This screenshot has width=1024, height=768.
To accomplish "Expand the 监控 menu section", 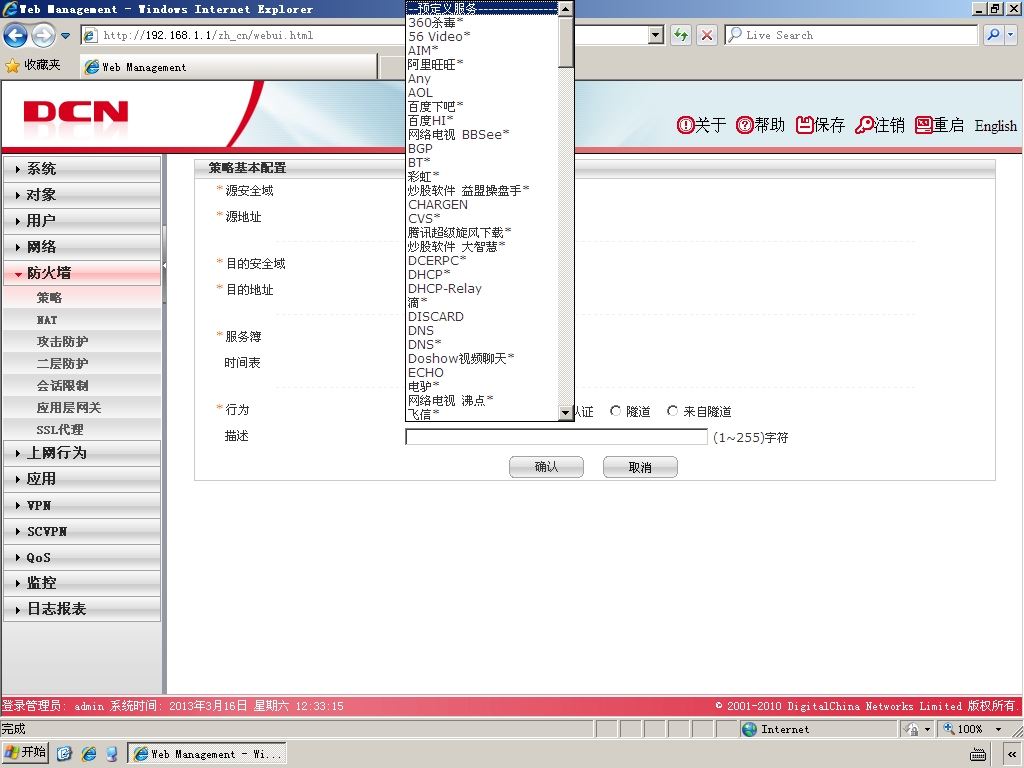I will click(82, 583).
